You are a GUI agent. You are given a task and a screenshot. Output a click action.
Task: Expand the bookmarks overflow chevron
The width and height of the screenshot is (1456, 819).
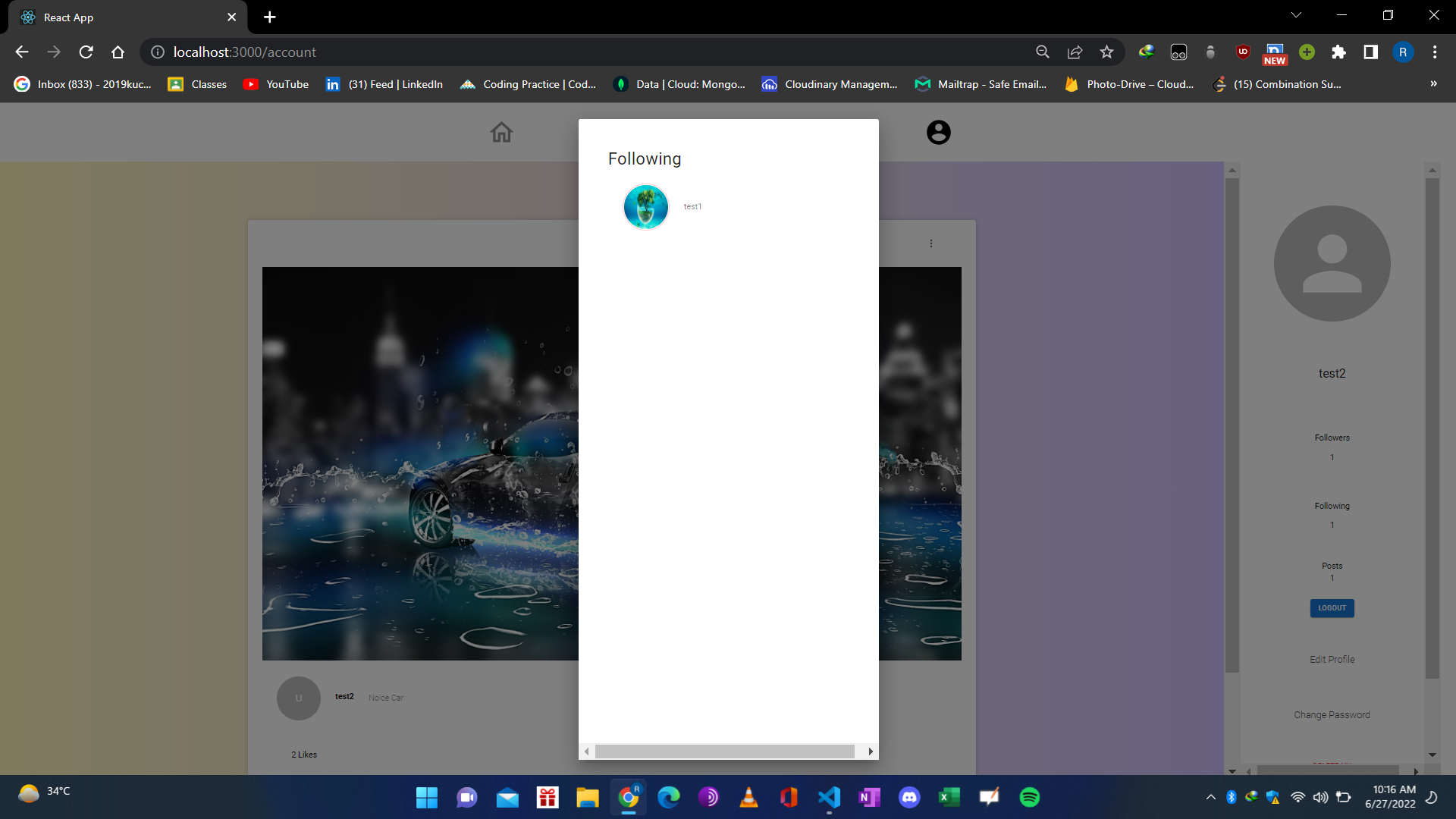click(1434, 84)
